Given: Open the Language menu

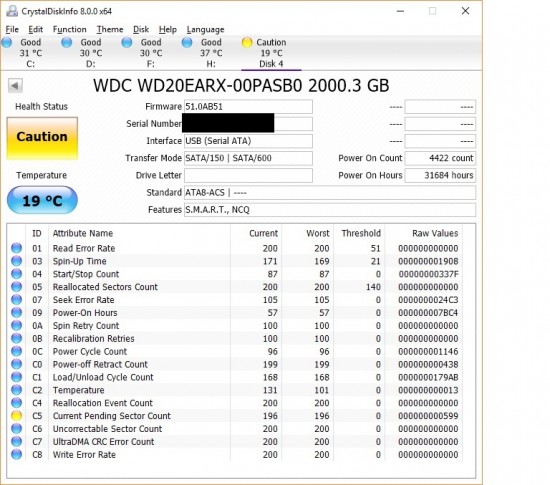Looking at the screenshot, I should 205,29.
